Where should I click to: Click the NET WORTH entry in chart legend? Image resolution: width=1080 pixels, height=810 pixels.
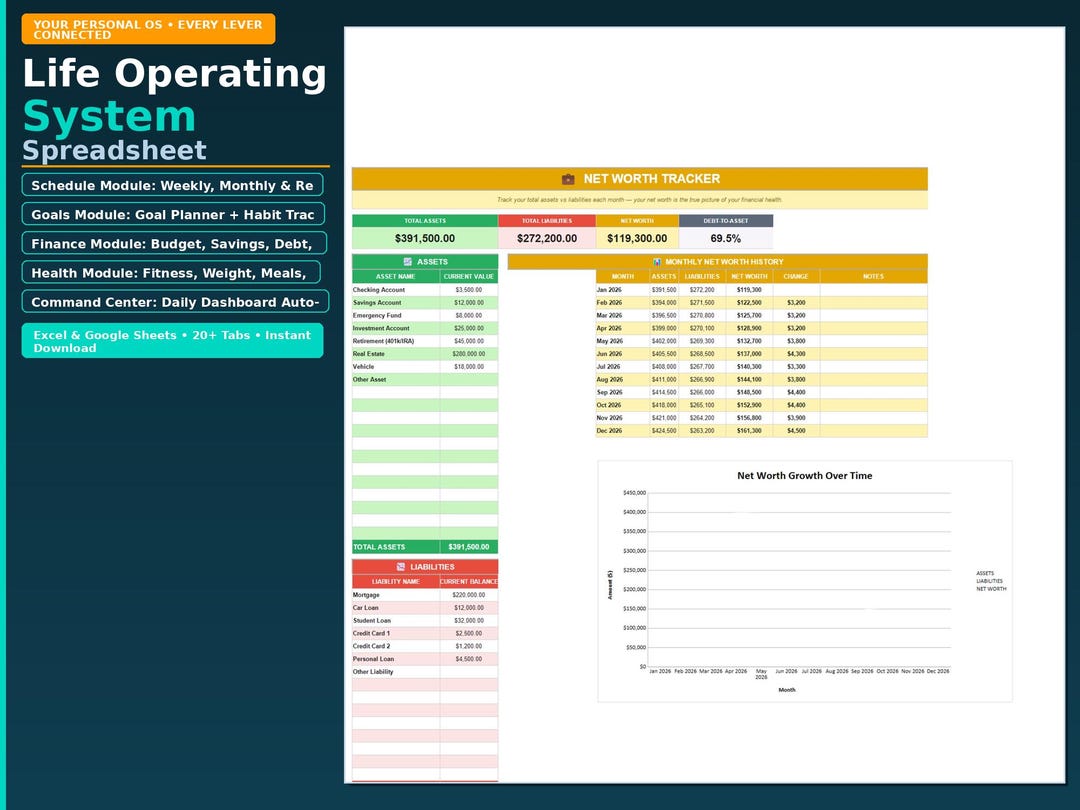point(991,589)
